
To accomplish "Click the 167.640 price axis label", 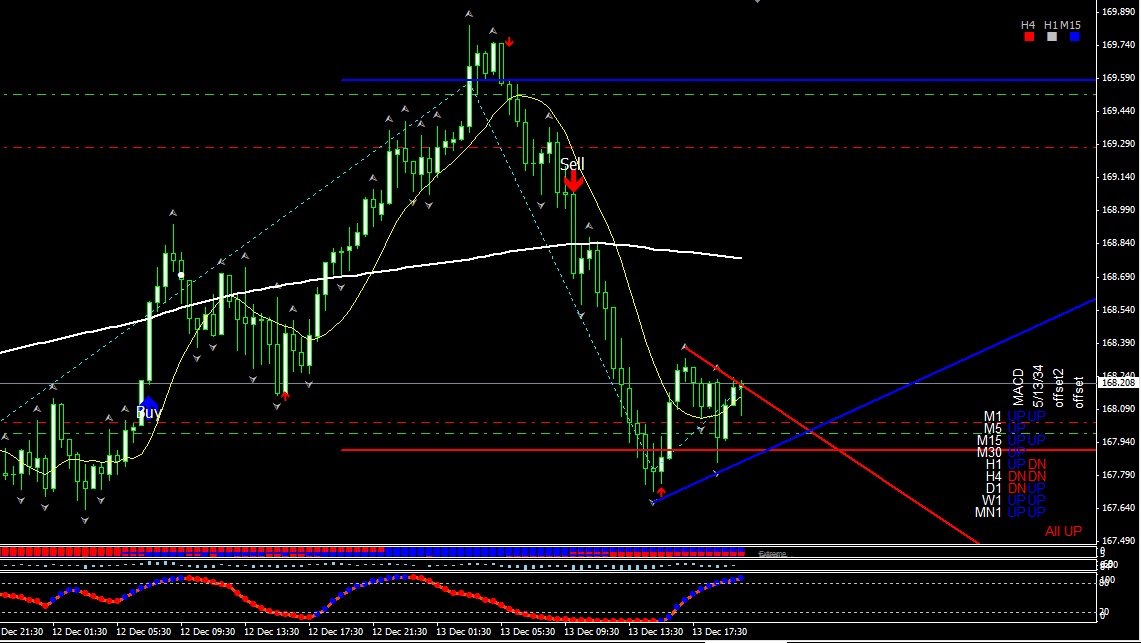I will tap(1119, 508).
